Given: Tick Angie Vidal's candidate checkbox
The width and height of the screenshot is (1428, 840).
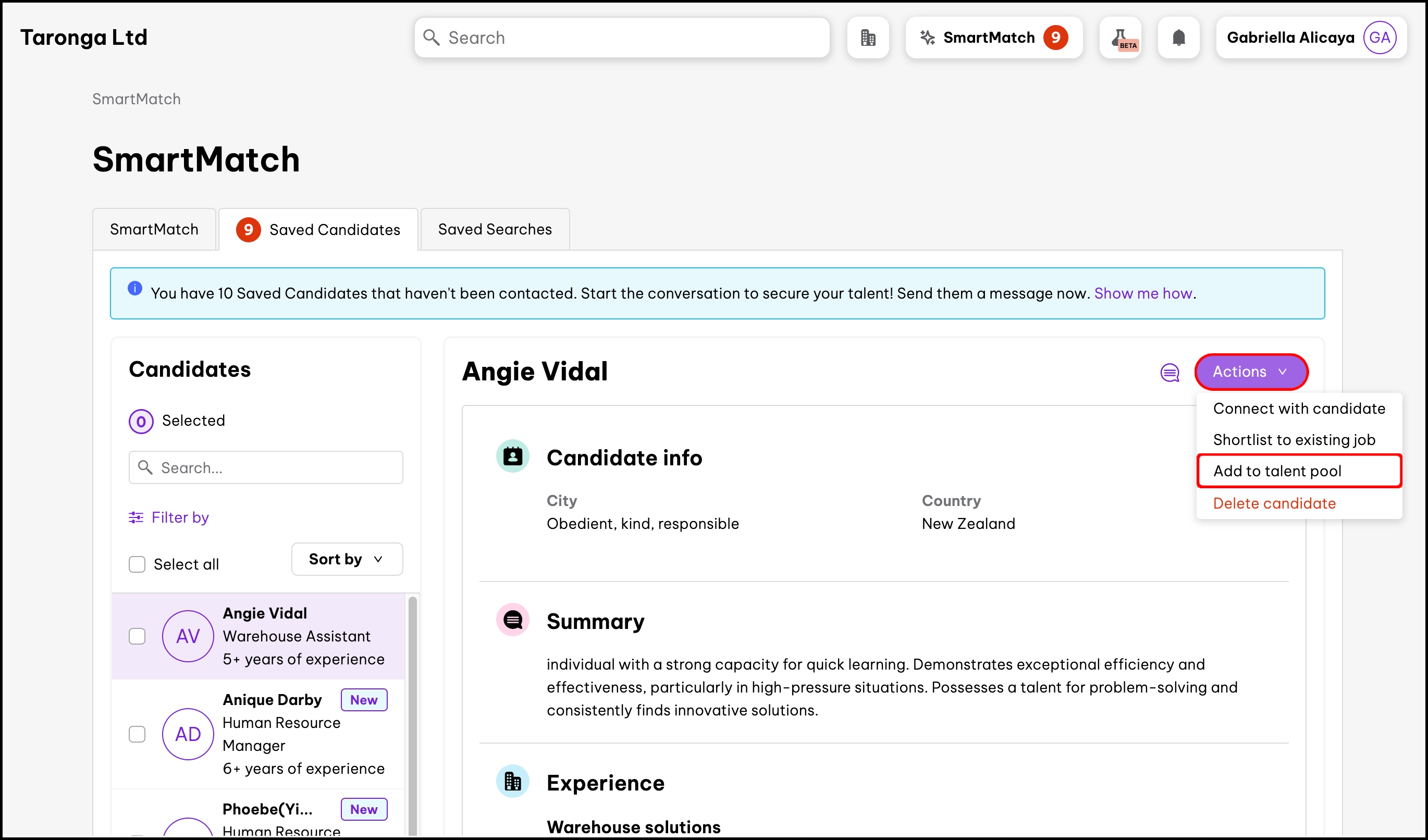Looking at the screenshot, I should pos(137,636).
